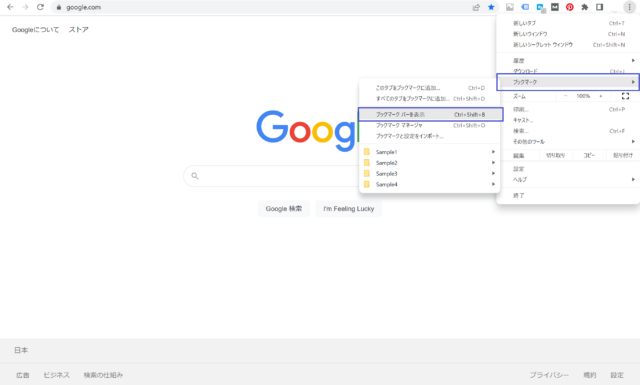Select 新しいウィンドウ menu item
Image resolution: width=640 pixels, height=385 pixels.
pyautogui.click(x=568, y=34)
